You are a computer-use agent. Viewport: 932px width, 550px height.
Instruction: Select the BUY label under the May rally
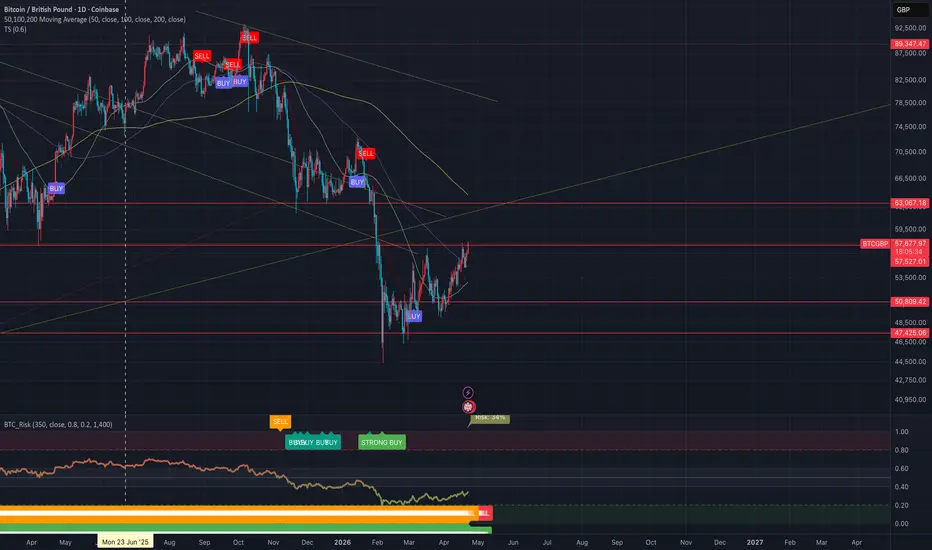click(56, 188)
